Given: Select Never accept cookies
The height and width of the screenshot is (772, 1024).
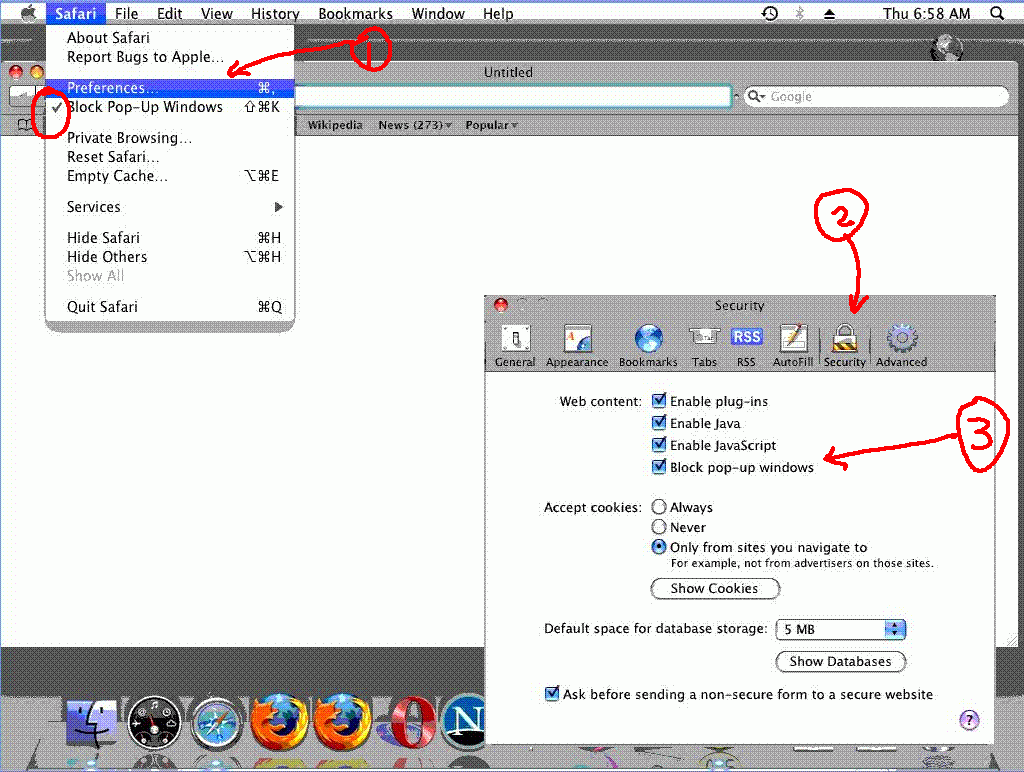Looking at the screenshot, I should (x=659, y=526).
